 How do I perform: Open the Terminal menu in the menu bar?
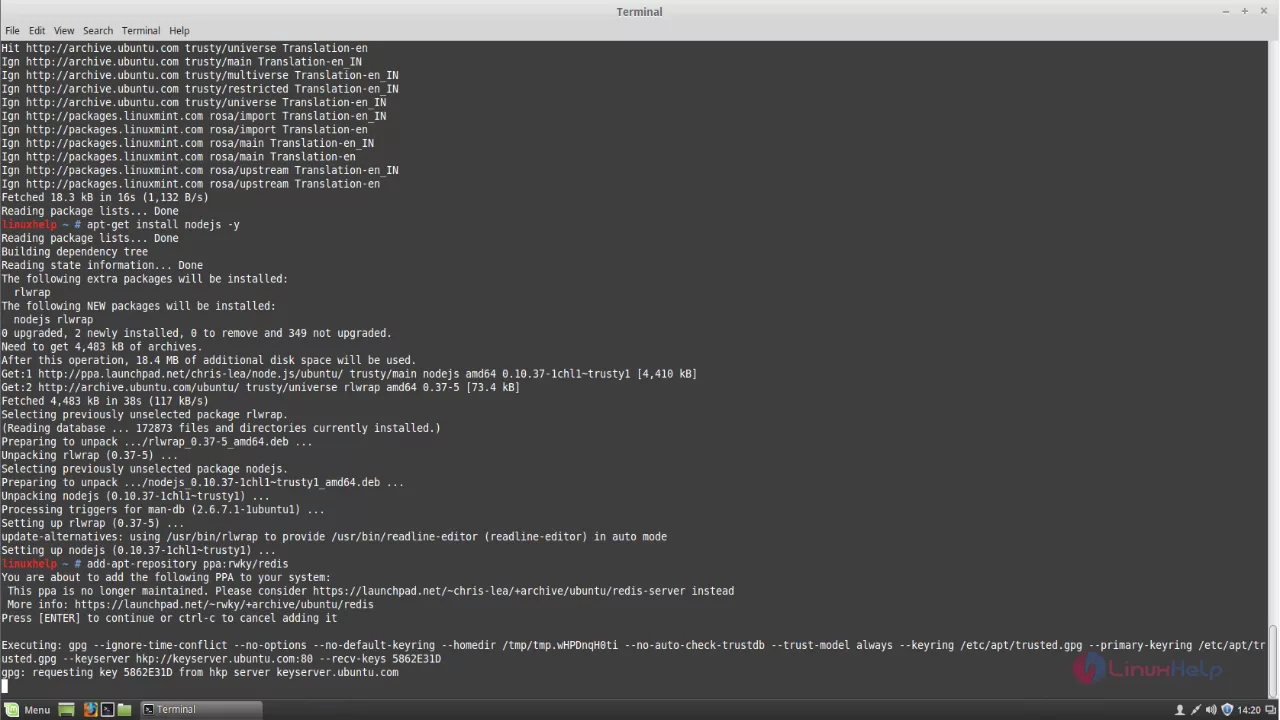141,30
